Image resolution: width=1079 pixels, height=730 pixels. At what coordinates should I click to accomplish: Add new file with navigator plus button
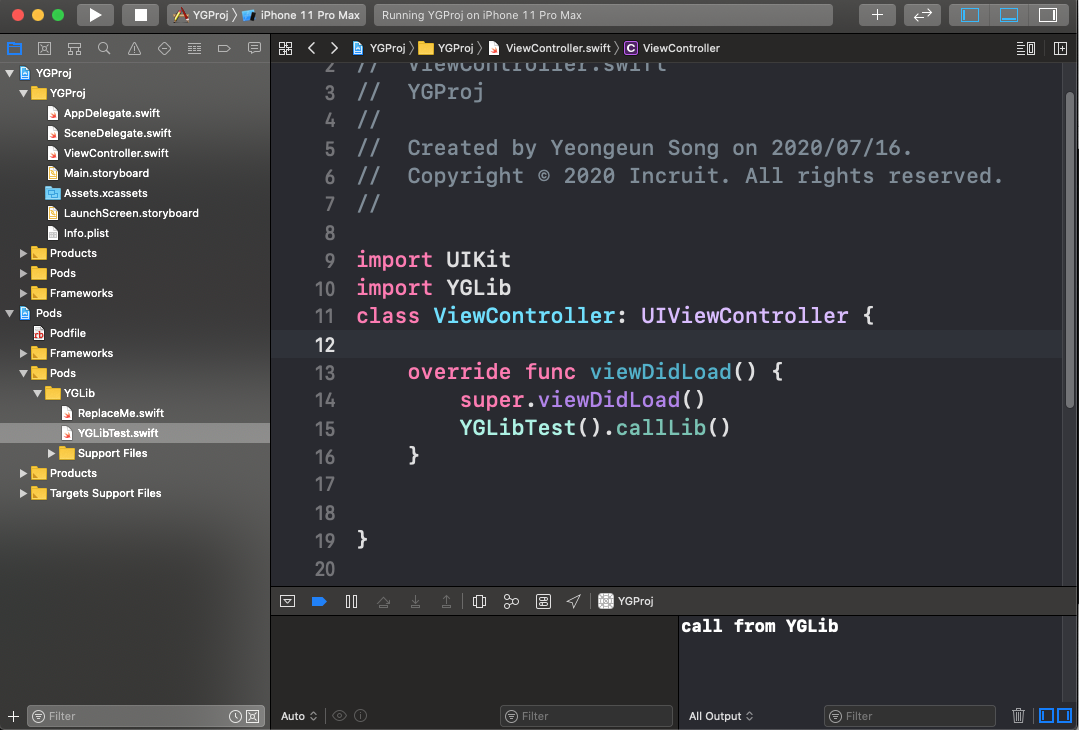13,716
